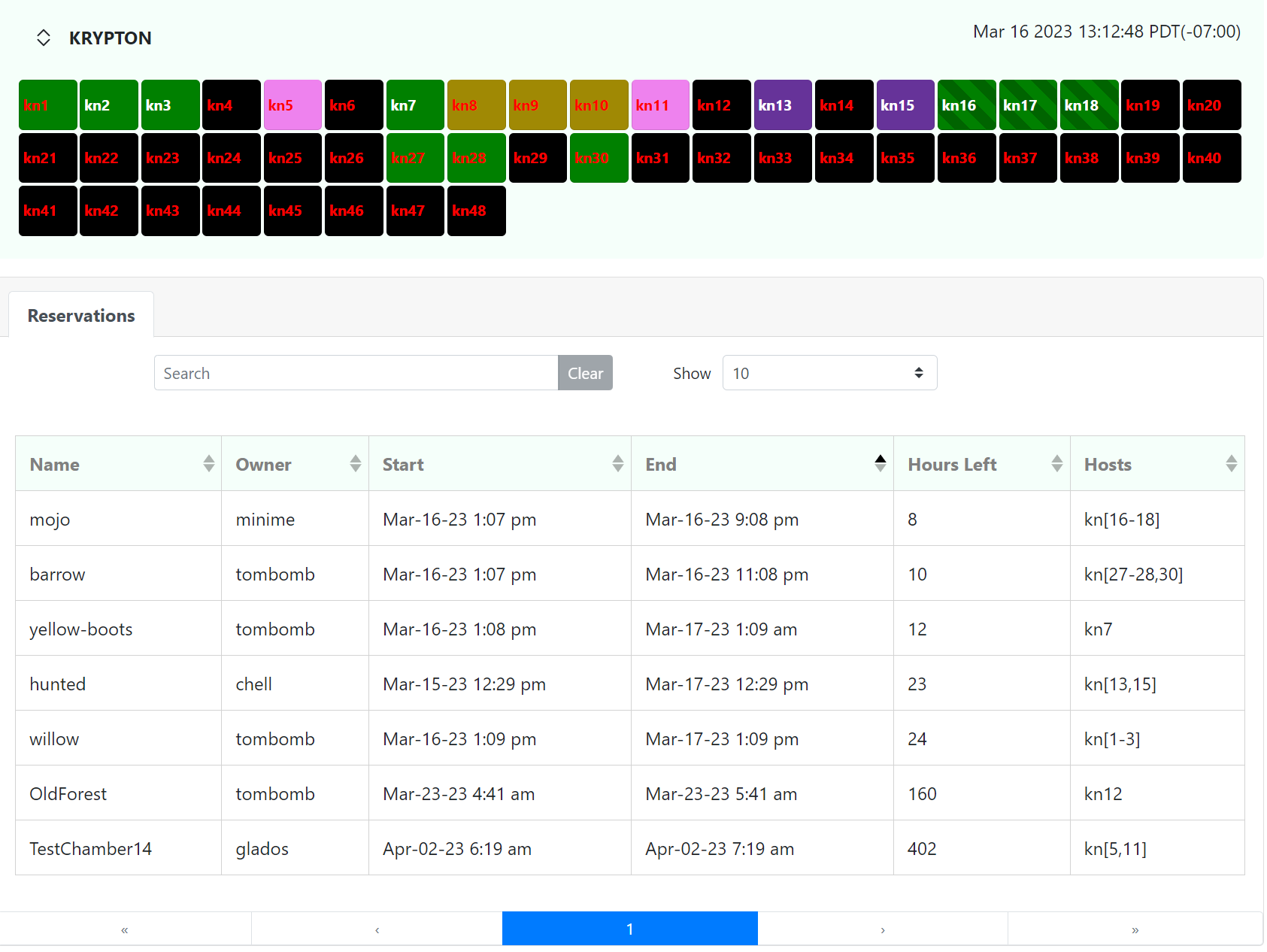
Task: Sort table by Owner column arrows
Action: (355, 464)
